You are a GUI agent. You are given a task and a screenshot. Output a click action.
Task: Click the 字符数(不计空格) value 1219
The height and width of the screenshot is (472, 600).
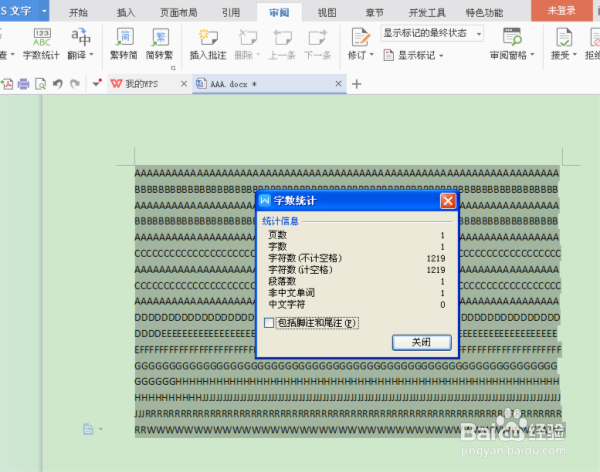click(436, 258)
